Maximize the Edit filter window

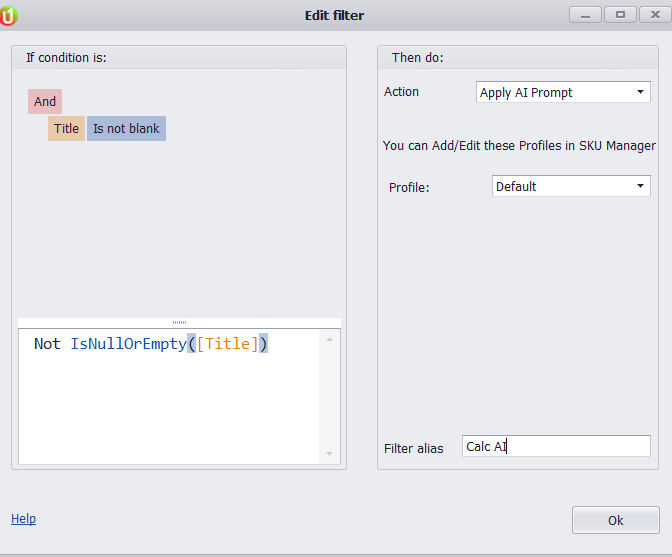[620, 15]
